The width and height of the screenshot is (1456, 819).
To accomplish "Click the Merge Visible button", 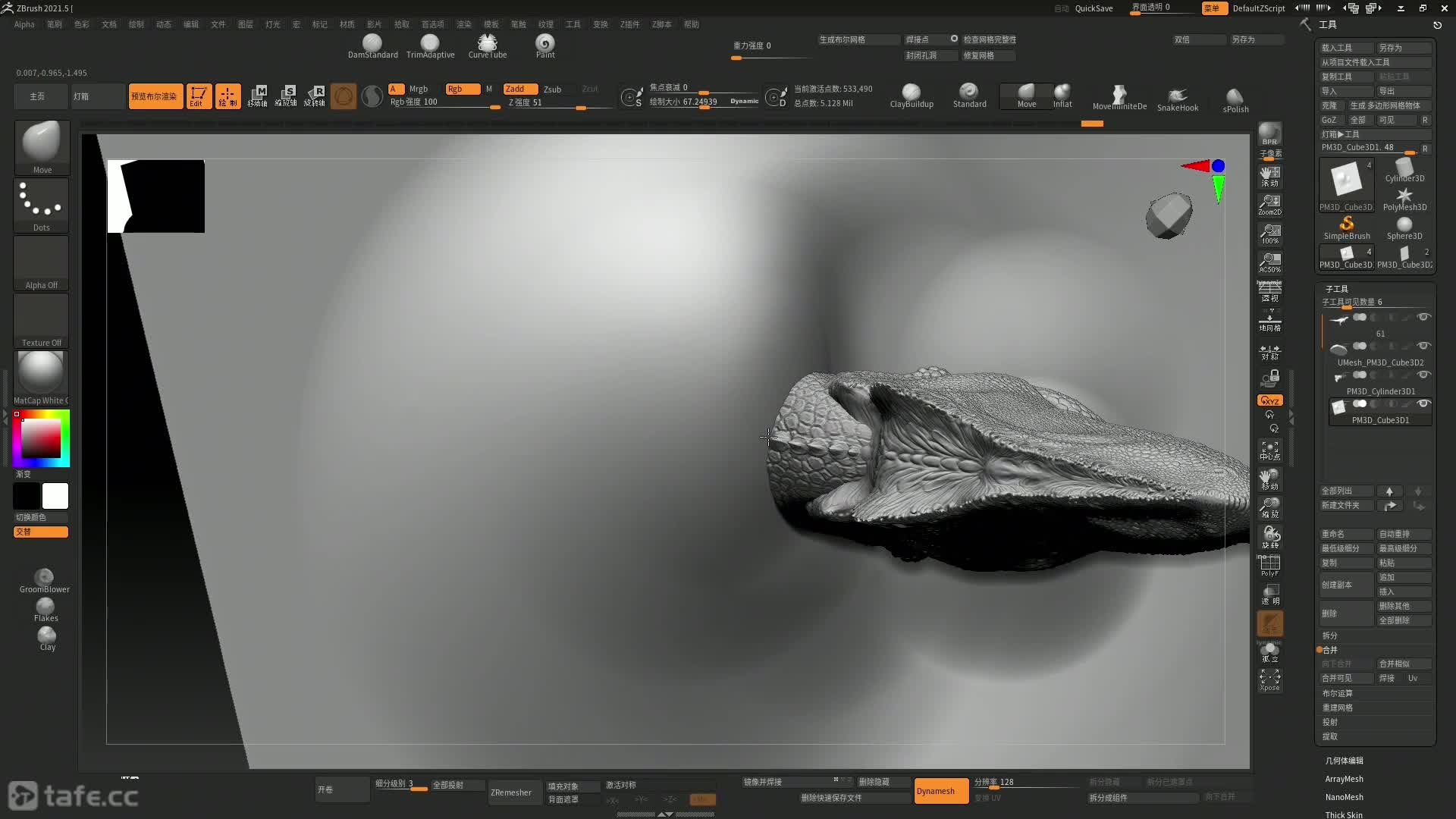I will point(1346,679).
